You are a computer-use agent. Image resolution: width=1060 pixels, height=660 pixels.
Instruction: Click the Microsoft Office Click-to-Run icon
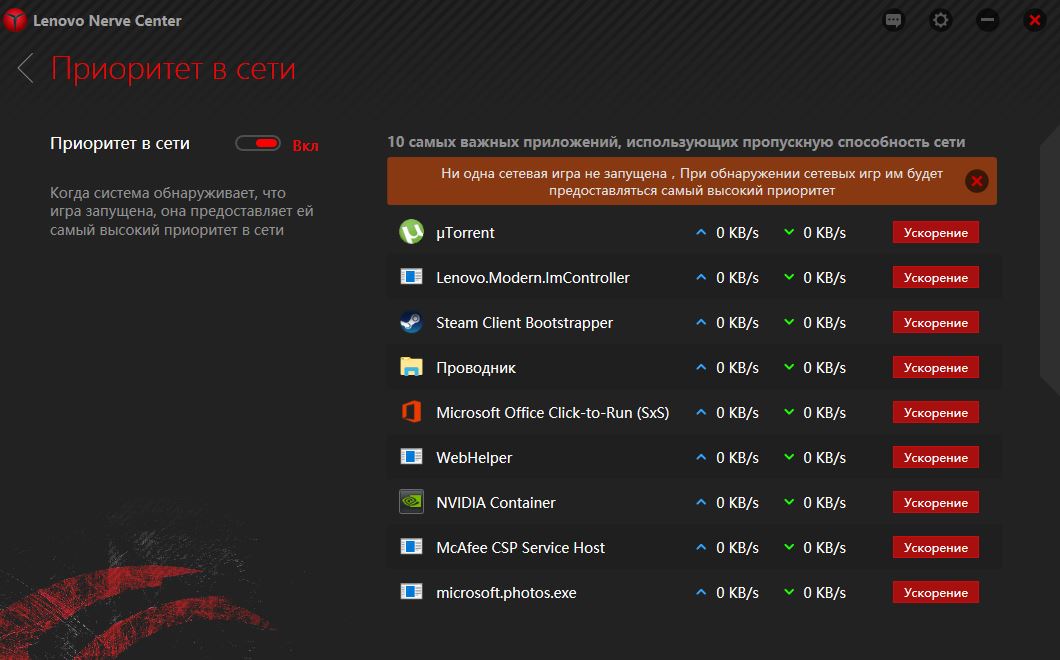click(411, 412)
